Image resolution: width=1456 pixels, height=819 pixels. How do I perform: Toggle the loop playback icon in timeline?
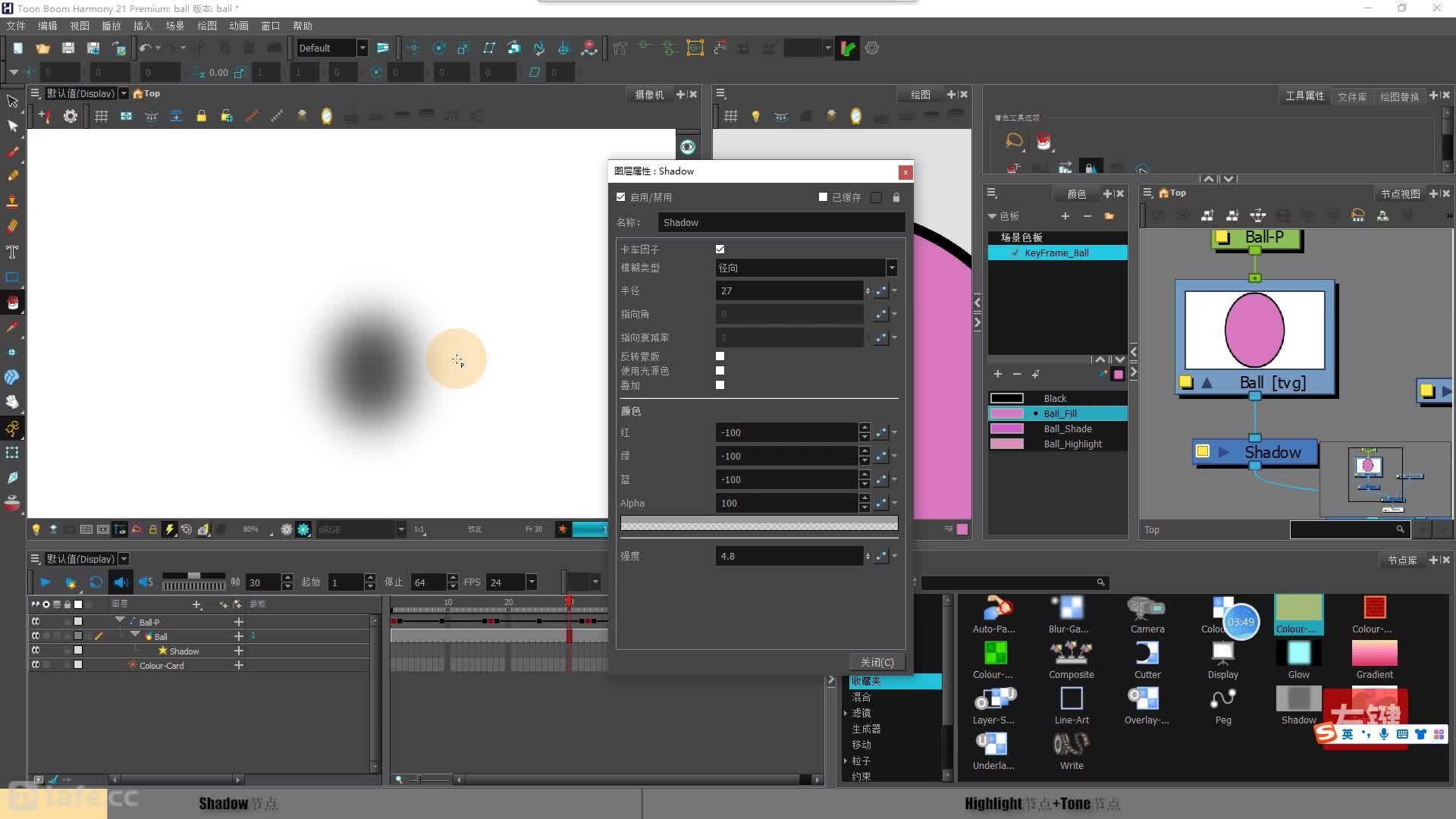click(96, 582)
